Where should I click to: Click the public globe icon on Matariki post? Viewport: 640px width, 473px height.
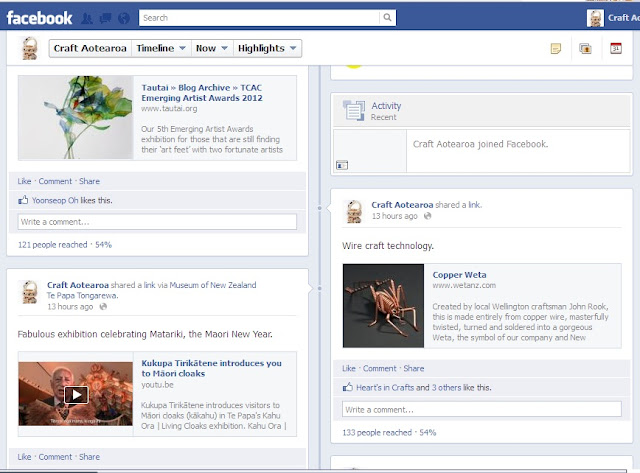tap(103, 306)
